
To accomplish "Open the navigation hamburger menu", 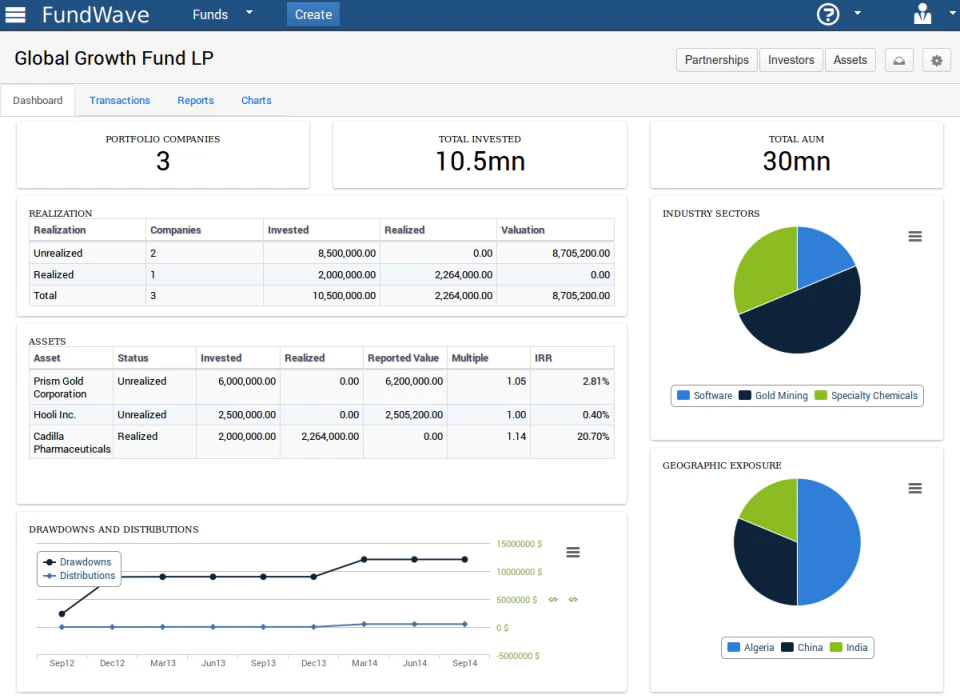I will [x=15, y=14].
